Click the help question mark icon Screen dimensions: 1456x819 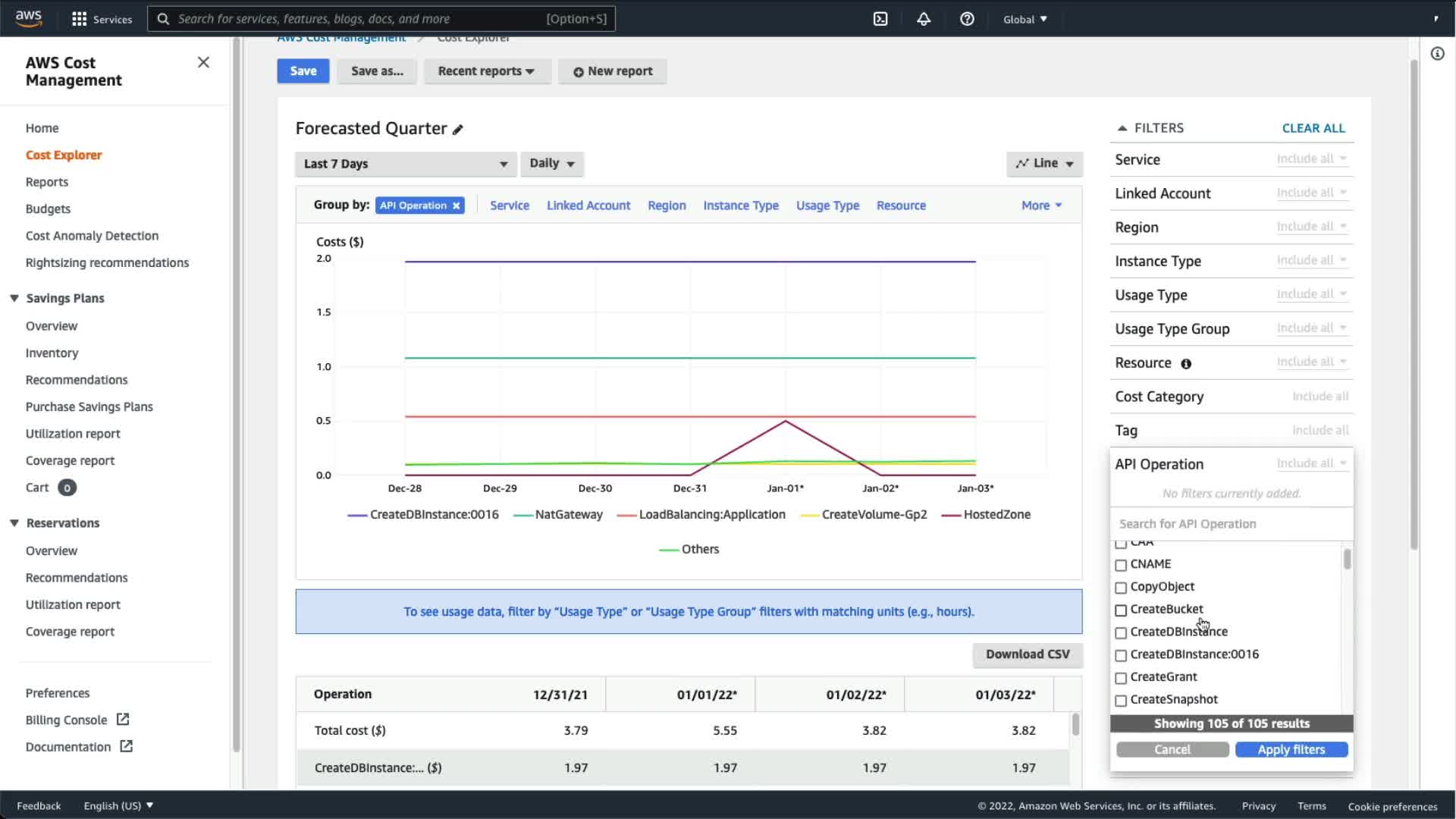[x=967, y=19]
